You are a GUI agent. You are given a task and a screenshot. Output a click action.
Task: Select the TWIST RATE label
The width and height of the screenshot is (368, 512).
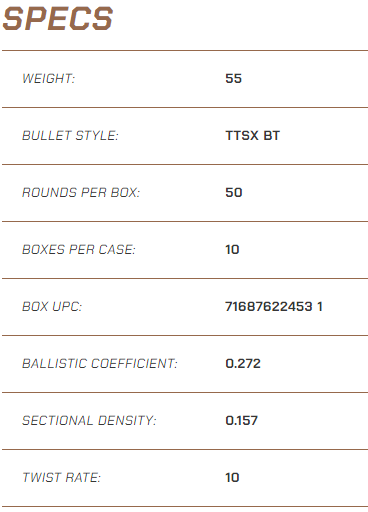click(x=61, y=478)
